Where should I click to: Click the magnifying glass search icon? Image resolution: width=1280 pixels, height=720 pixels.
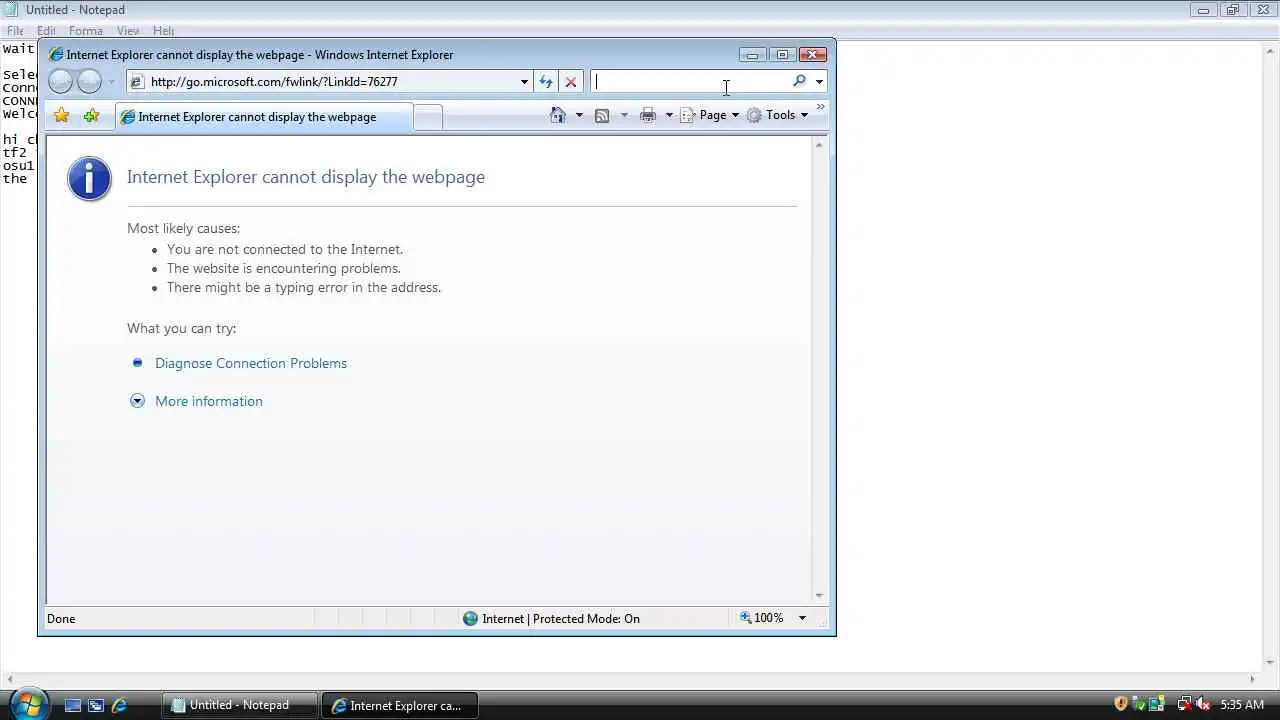[x=799, y=81]
